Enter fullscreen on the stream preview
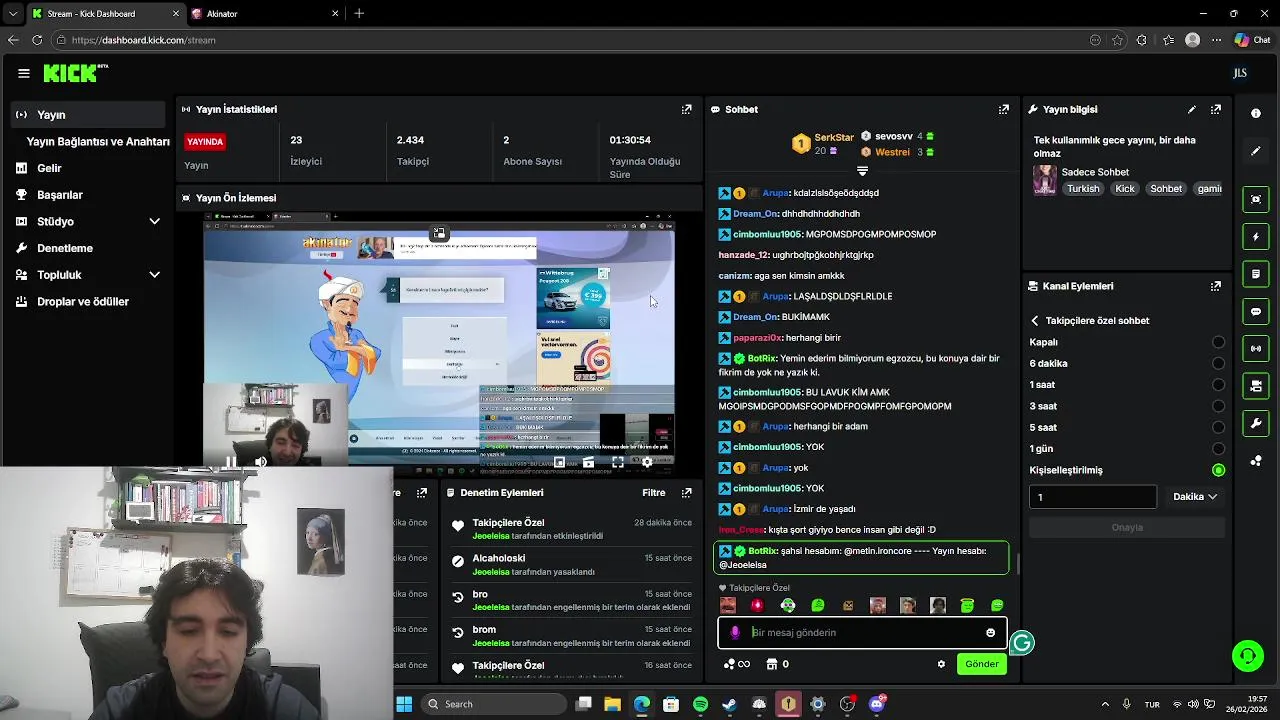The height and width of the screenshot is (720, 1280). (x=618, y=462)
